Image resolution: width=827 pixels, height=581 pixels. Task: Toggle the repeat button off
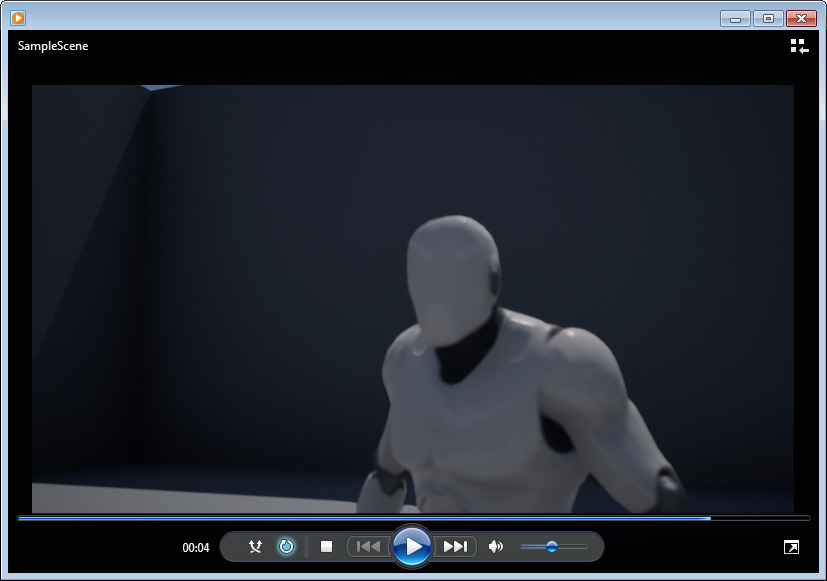coord(286,547)
